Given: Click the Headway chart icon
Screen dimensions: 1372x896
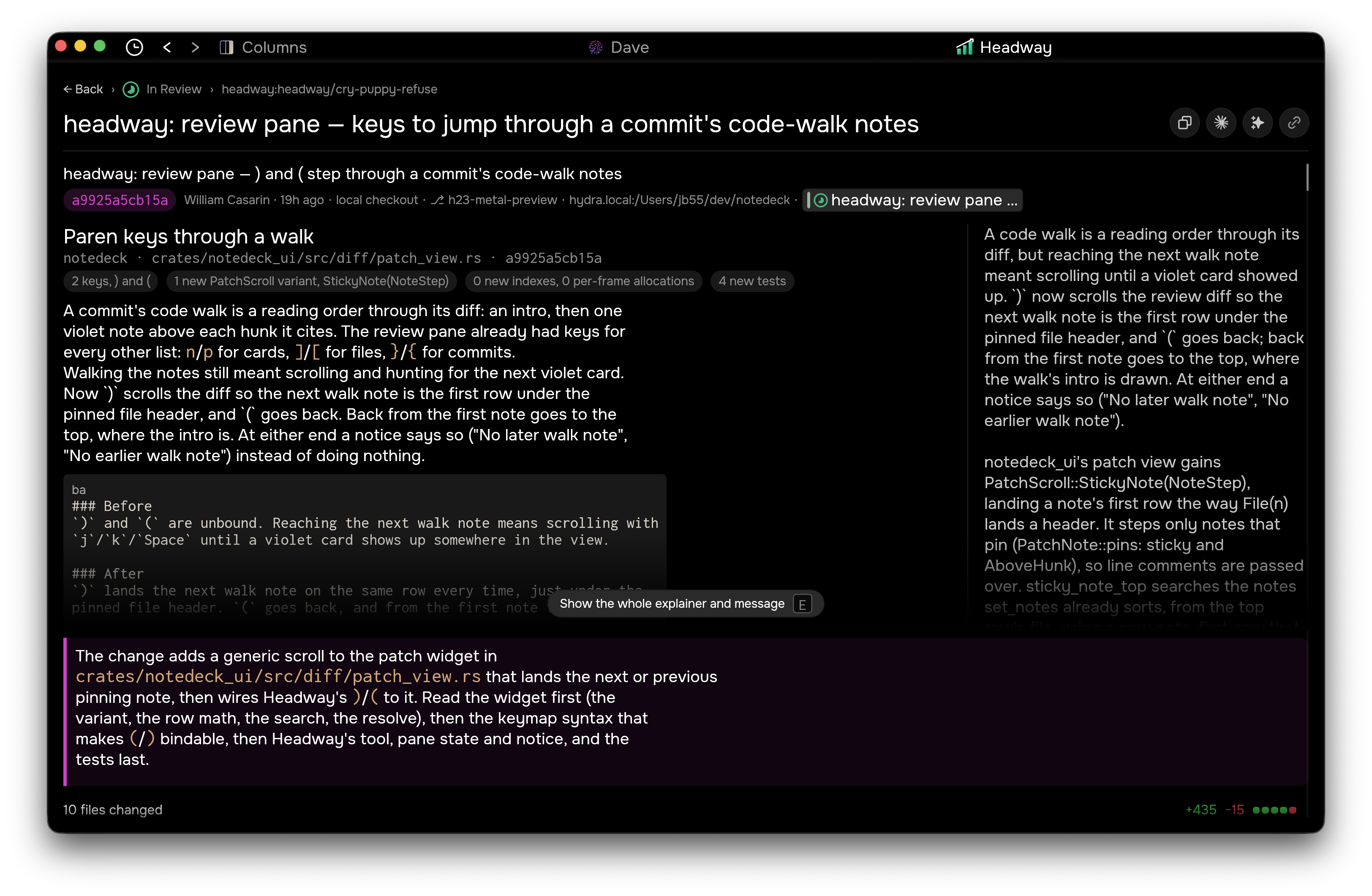Looking at the screenshot, I should click(x=964, y=47).
